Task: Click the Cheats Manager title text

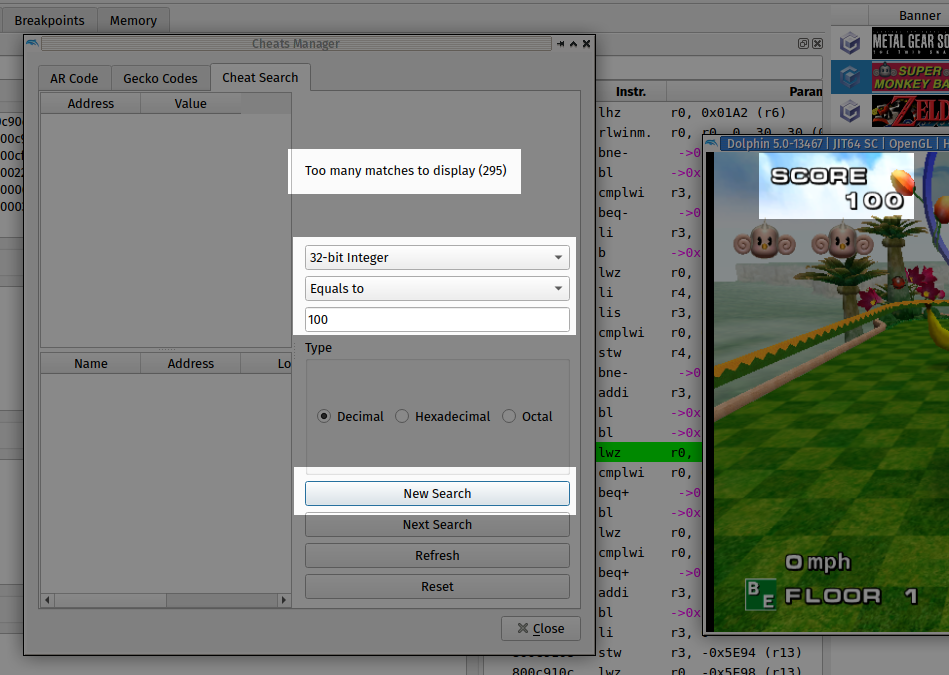Action: tap(296, 44)
